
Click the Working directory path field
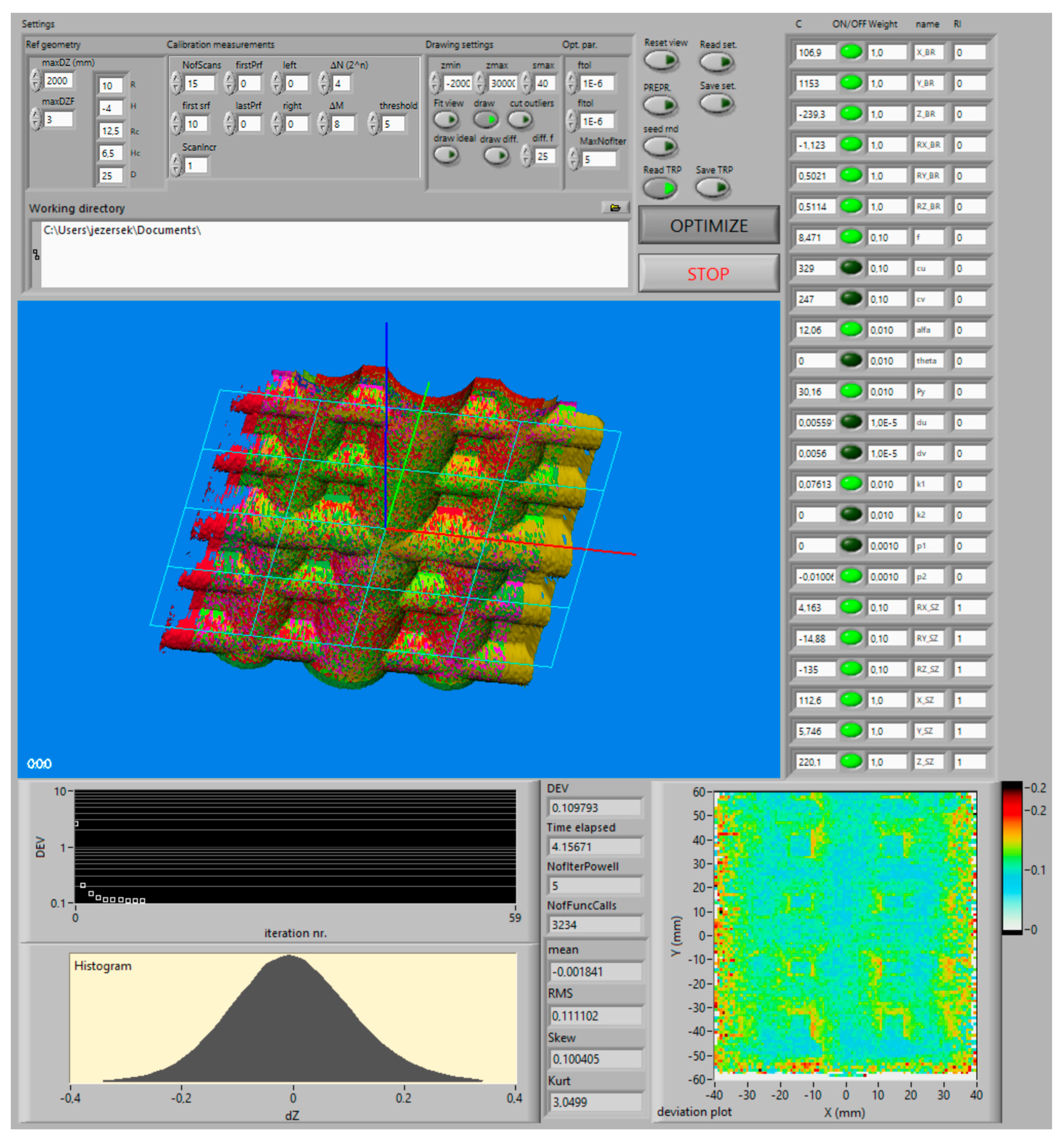335,254
